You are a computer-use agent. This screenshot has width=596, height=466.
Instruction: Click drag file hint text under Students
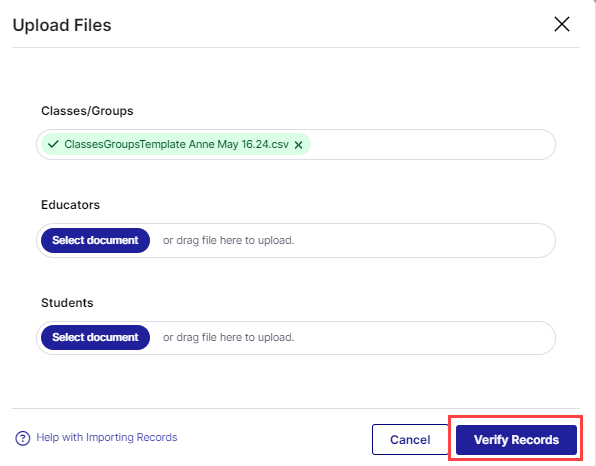pos(228,337)
